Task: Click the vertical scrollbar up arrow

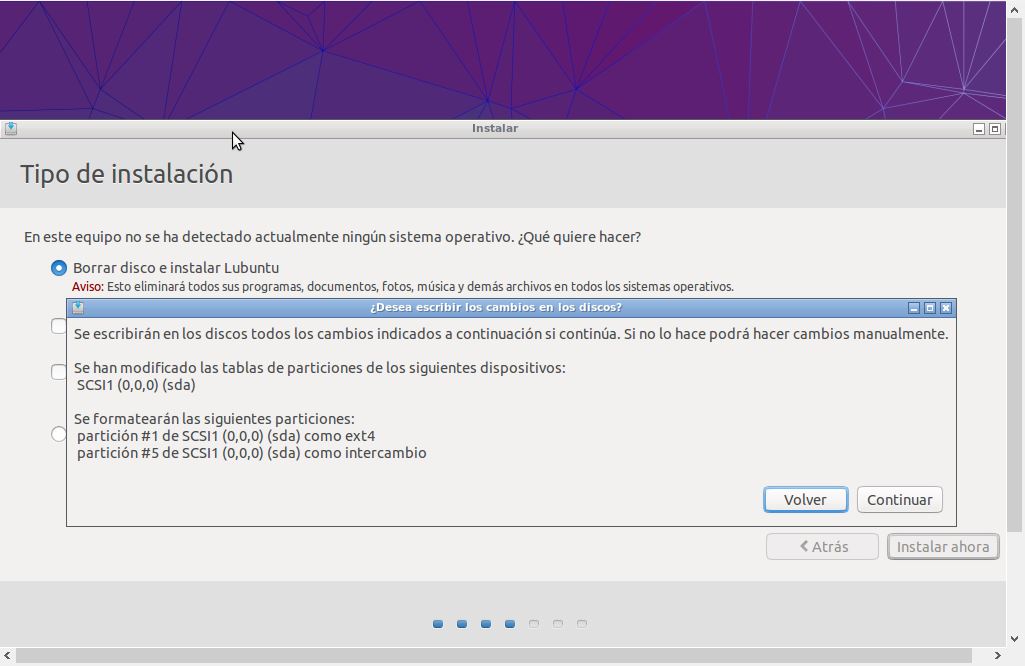Action: (x=1015, y=8)
